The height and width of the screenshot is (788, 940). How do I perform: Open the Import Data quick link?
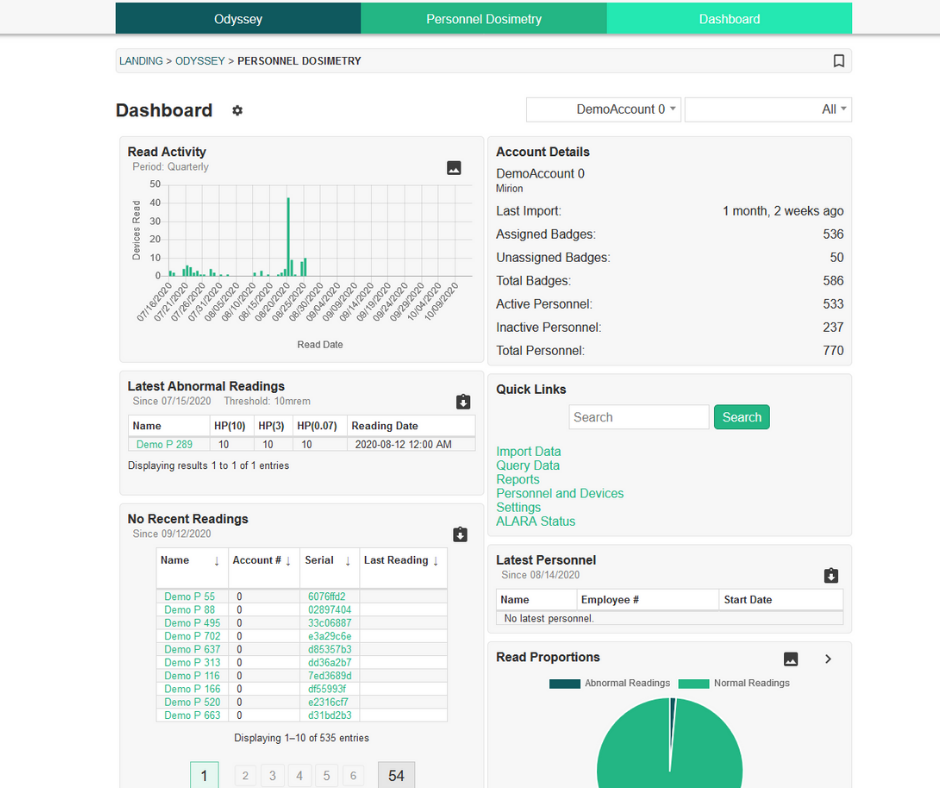pos(528,452)
